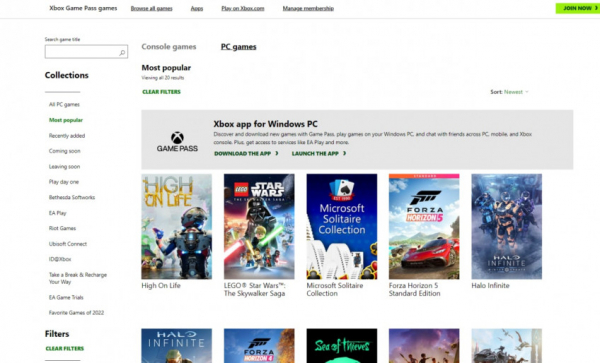
Task: Select Play day one collection
Action: click(x=64, y=182)
